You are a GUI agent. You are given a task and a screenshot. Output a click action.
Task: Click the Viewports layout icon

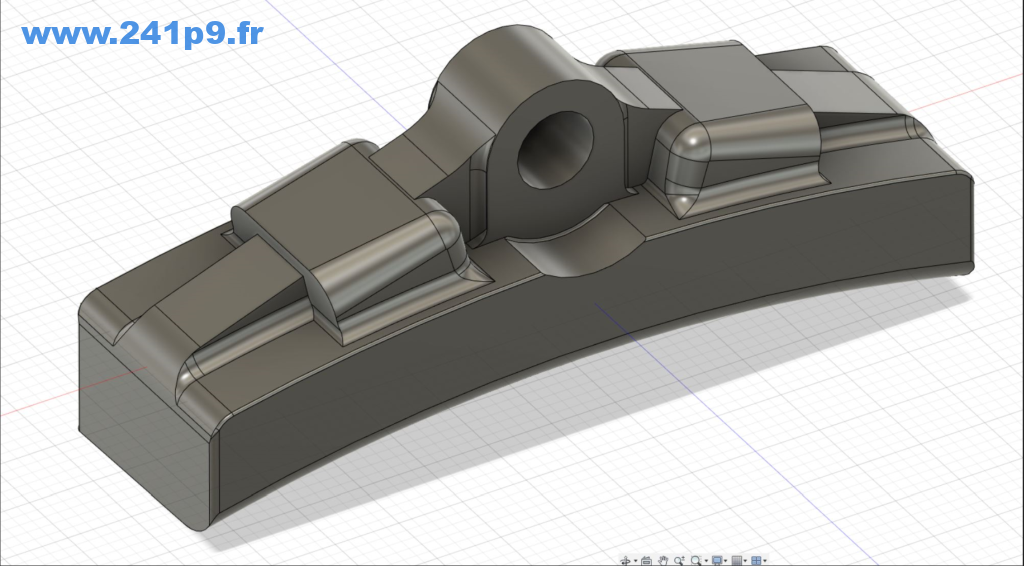(x=756, y=560)
